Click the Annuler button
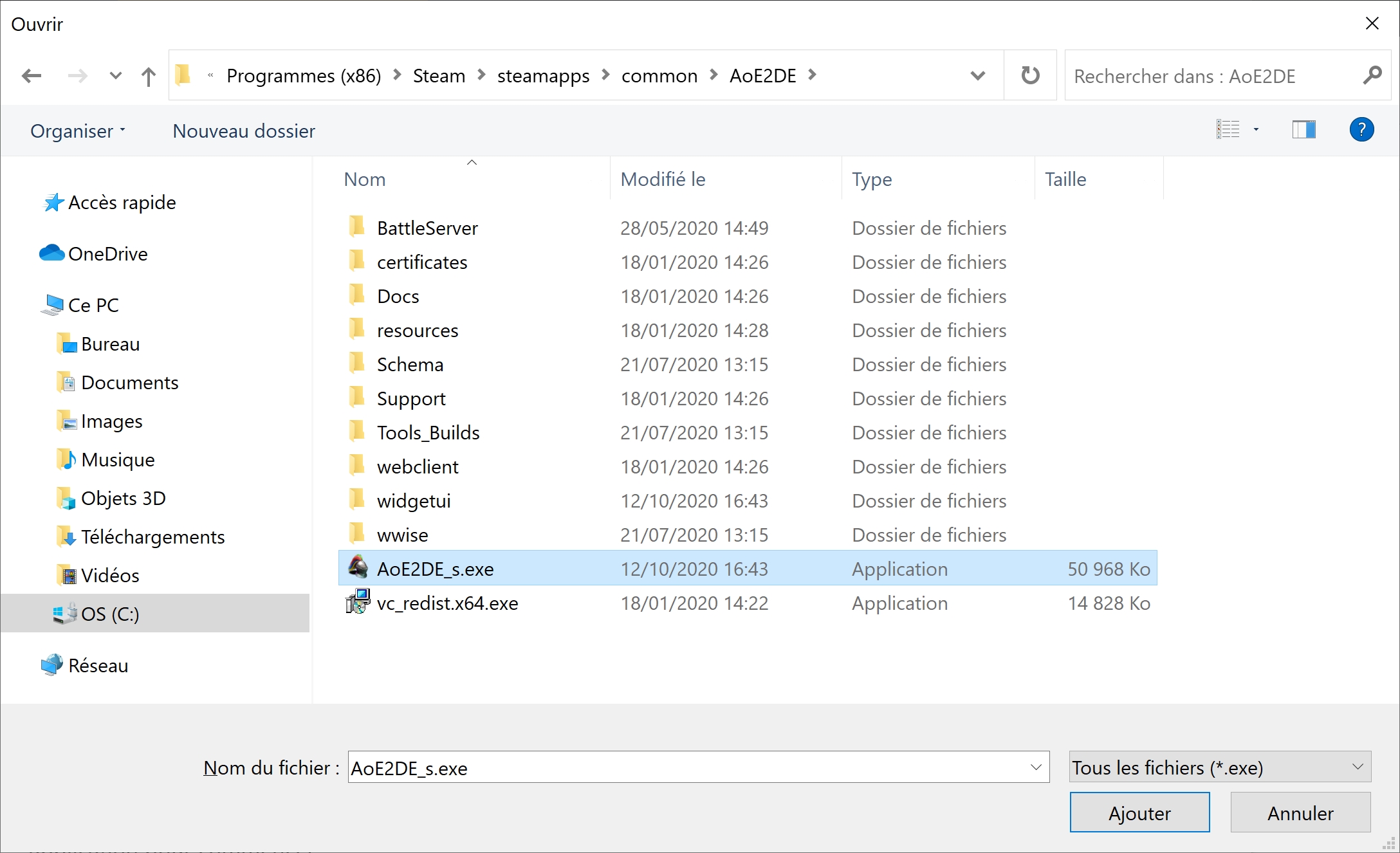This screenshot has width=1400, height=853. (x=1300, y=812)
